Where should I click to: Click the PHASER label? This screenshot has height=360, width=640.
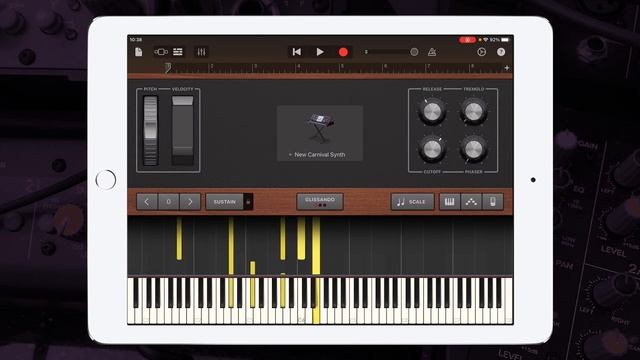(473, 172)
